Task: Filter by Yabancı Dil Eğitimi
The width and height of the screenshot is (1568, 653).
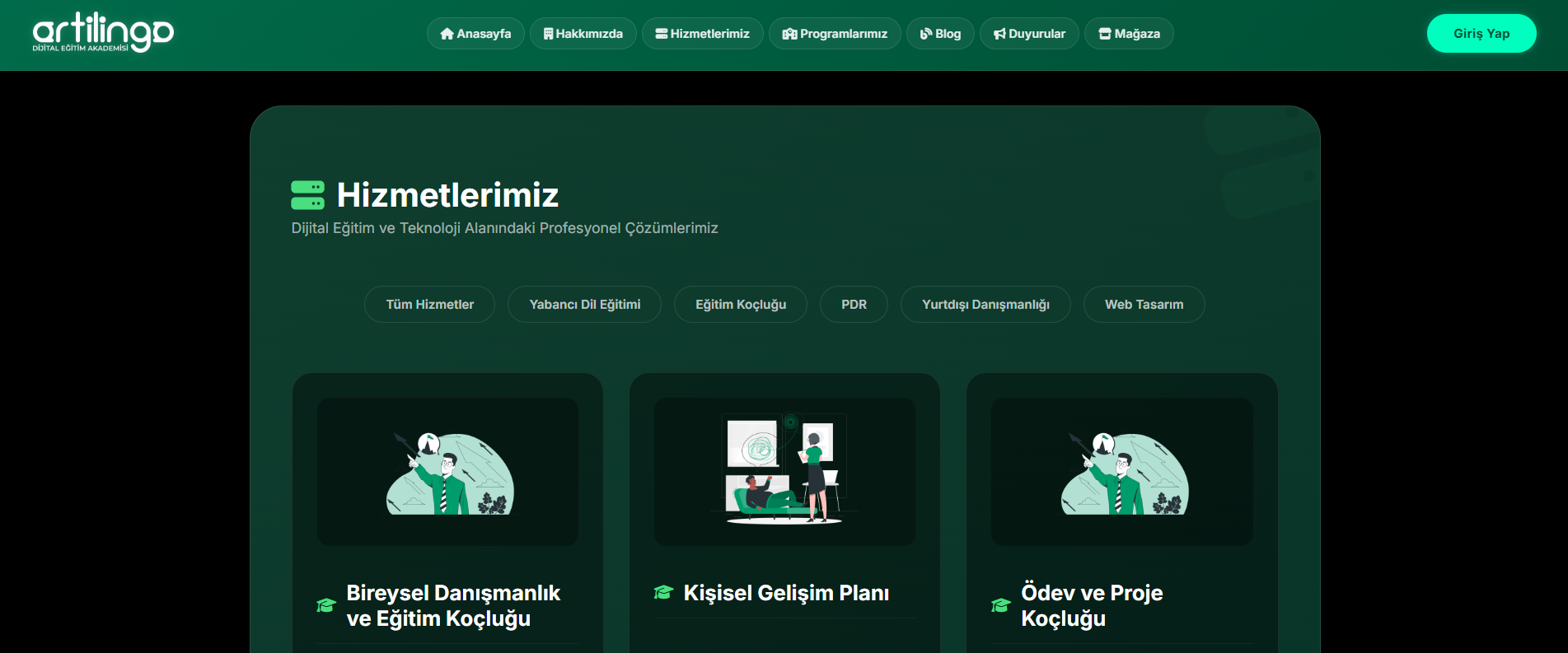Action: point(585,305)
